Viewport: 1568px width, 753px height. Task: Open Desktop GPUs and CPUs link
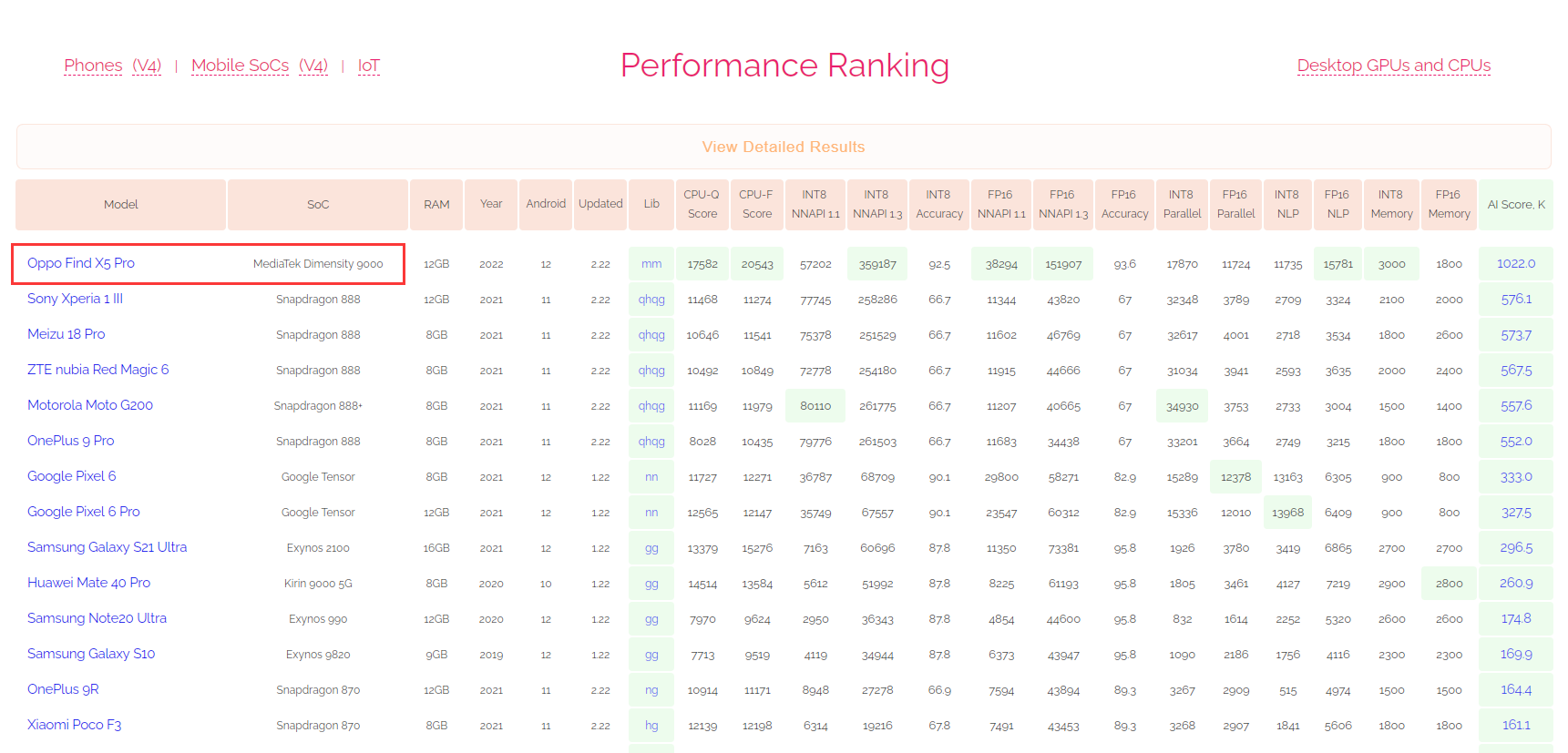pos(1393,66)
